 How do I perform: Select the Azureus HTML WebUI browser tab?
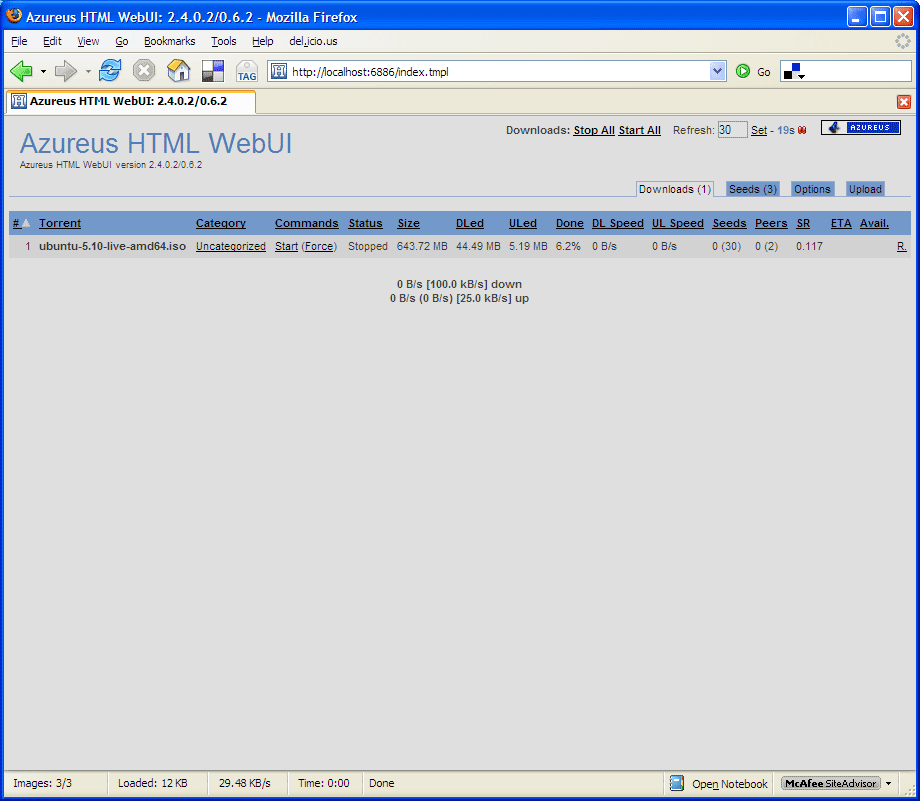tap(131, 101)
